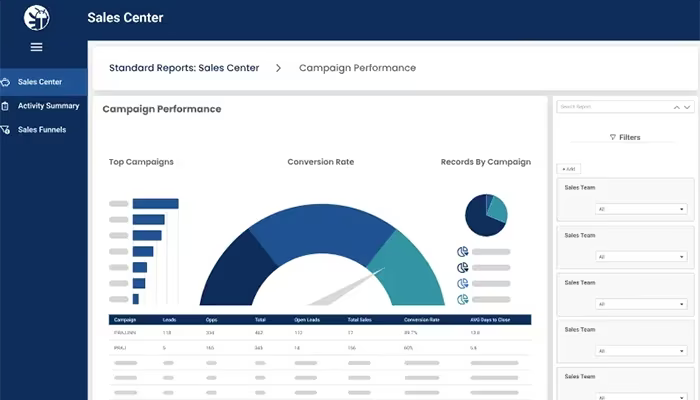
Task: Click the Records By Campaign chart title
Action: [x=486, y=162]
